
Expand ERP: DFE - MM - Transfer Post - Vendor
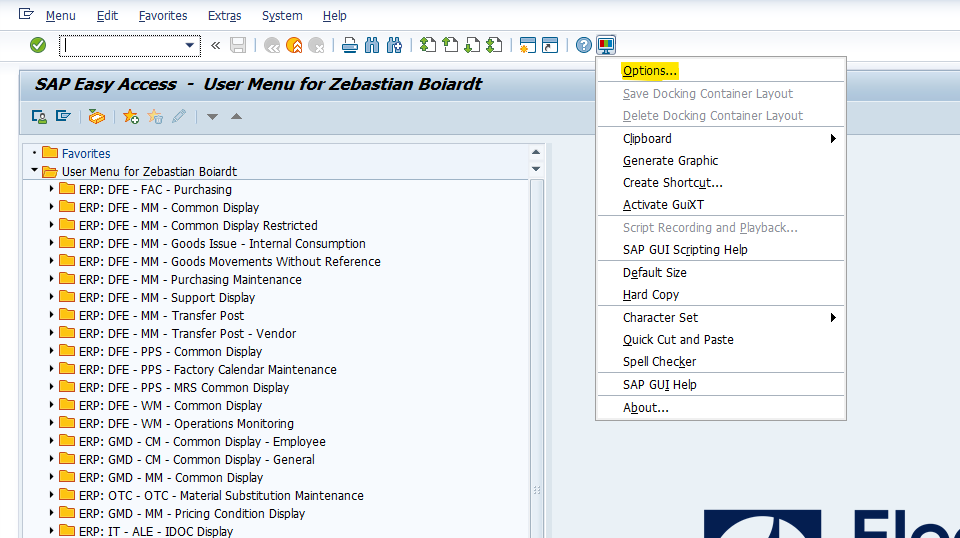click(51, 333)
